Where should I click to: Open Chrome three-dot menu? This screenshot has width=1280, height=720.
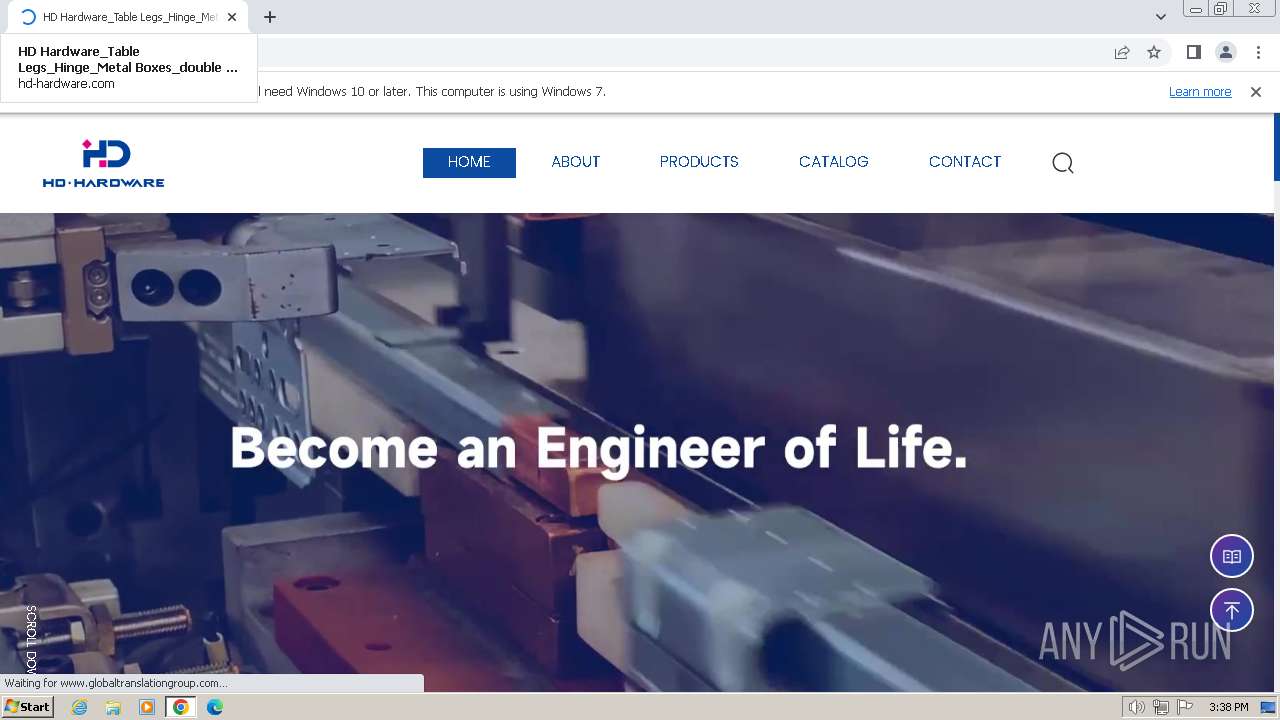tap(1258, 52)
